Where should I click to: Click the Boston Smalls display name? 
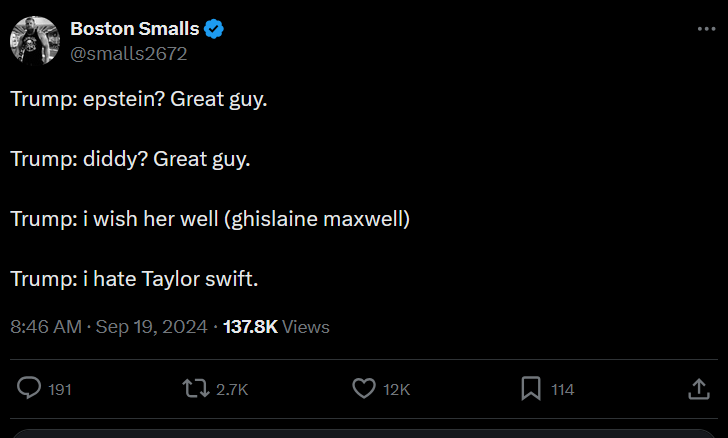tap(134, 29)
